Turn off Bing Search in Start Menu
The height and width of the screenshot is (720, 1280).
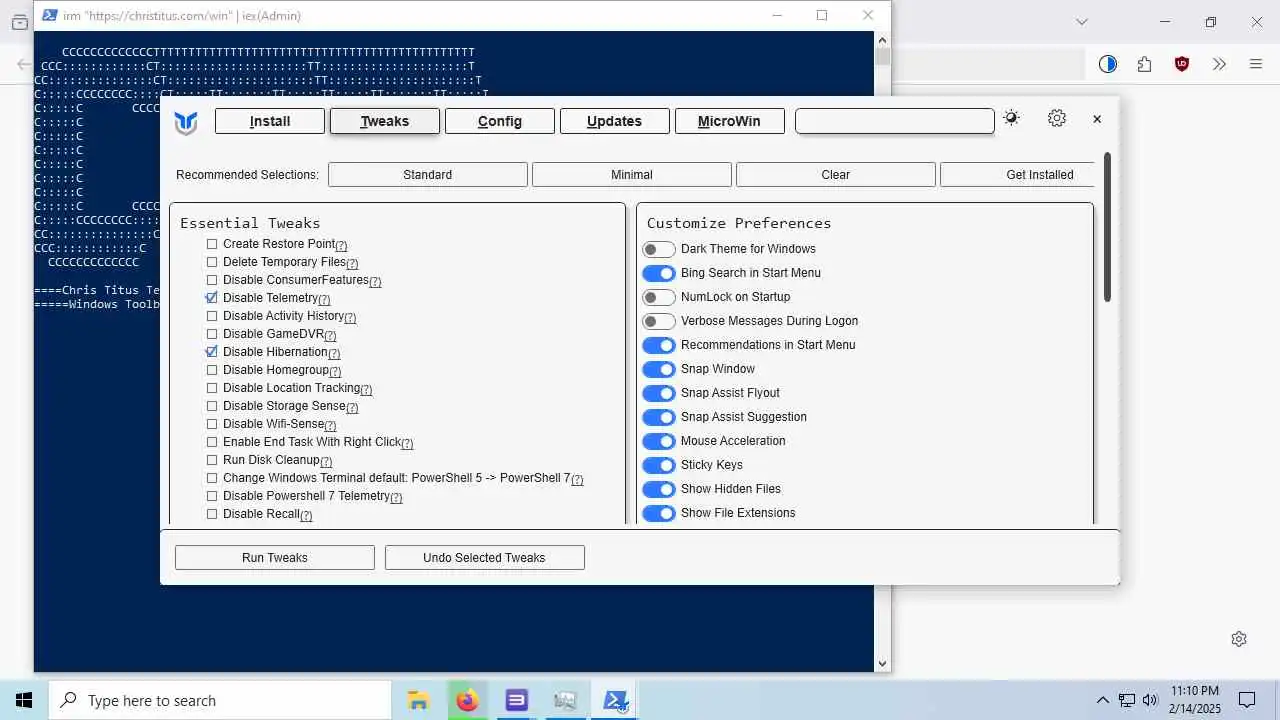tap(659, 273)
